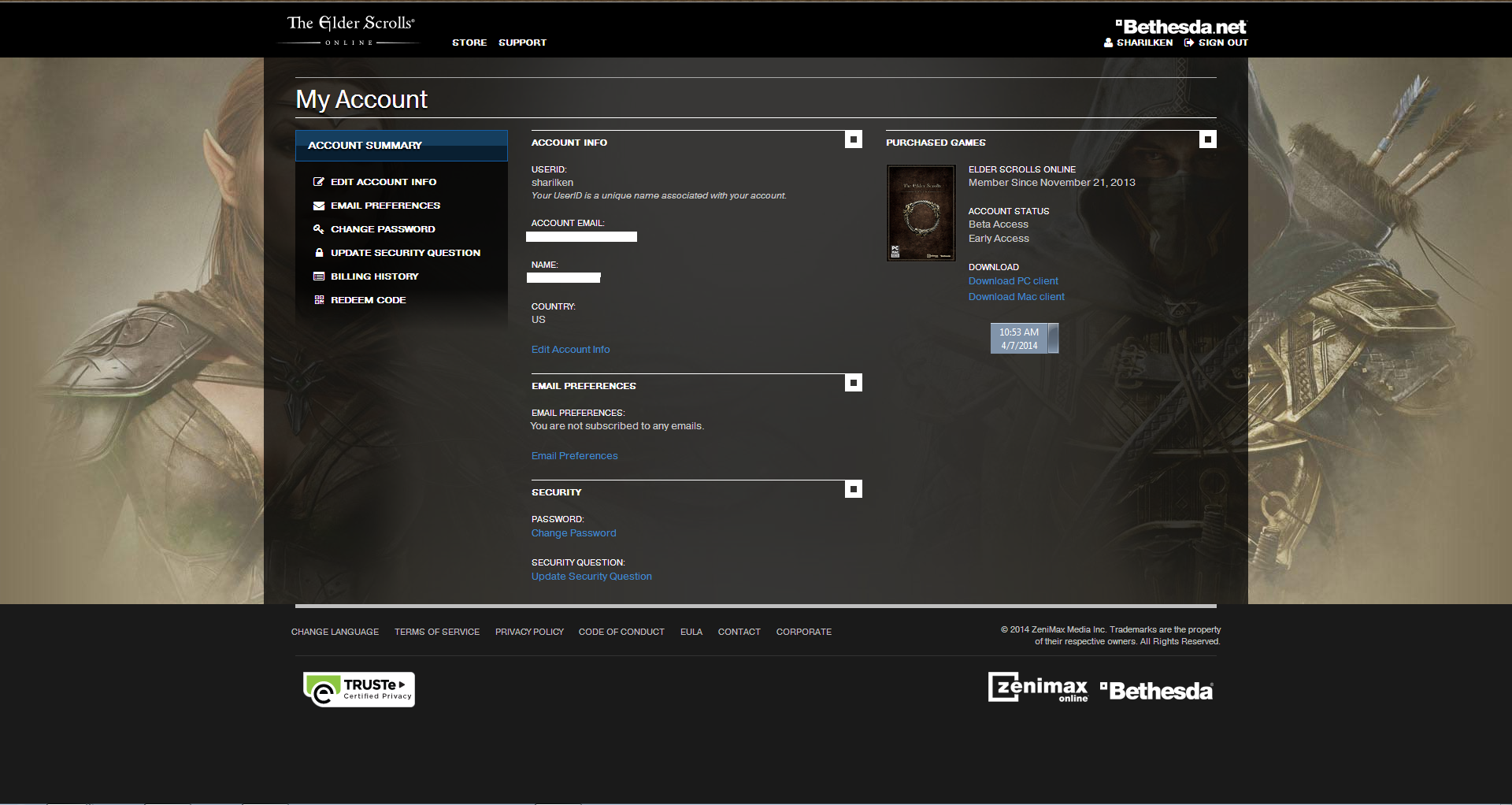The height and width of the screenshot is (805, 1512).
Task: Open the Code of Conduct link
Action: click(x=621, y=632)
